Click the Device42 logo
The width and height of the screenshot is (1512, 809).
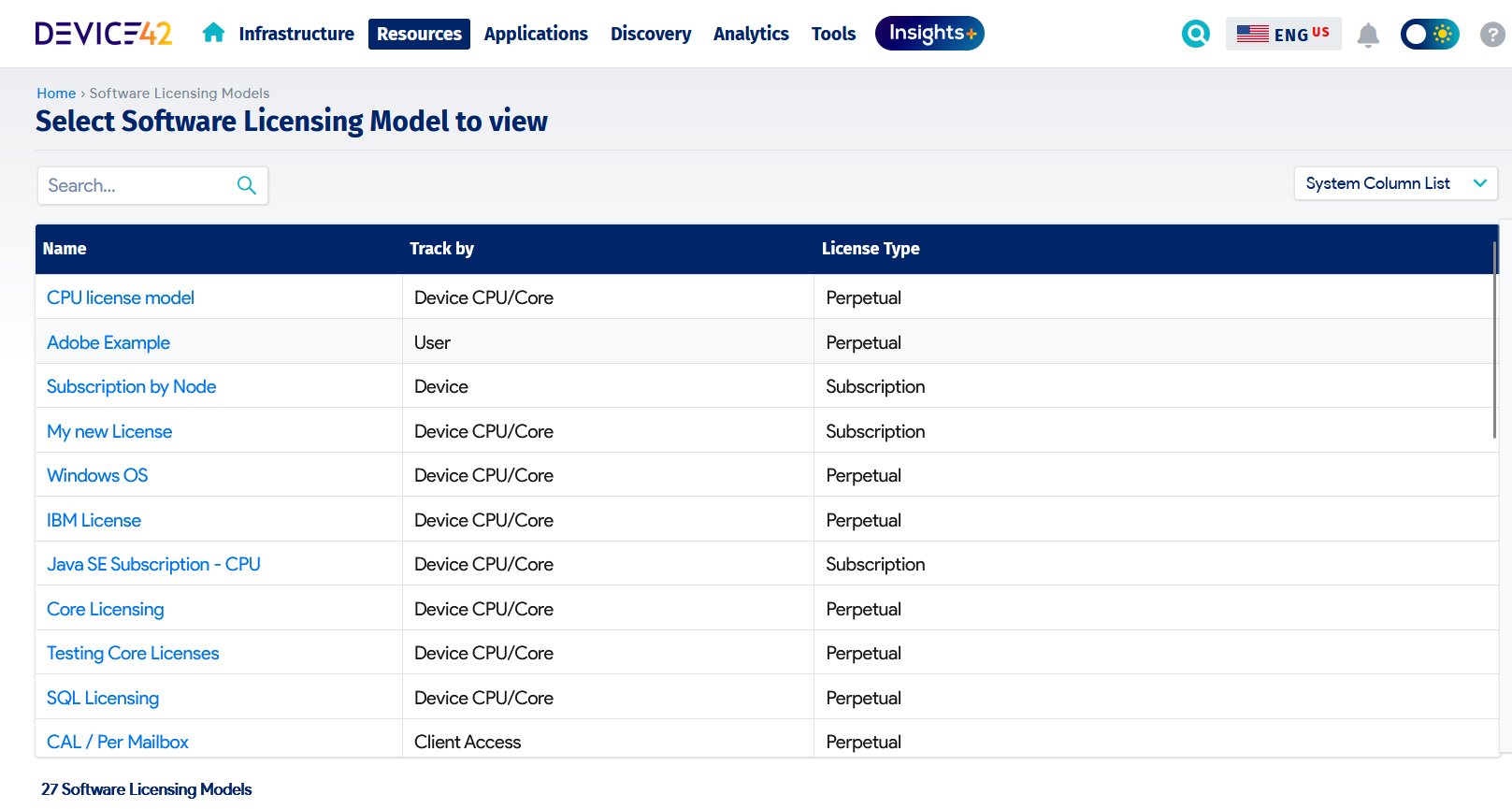(x=104, y=34)
